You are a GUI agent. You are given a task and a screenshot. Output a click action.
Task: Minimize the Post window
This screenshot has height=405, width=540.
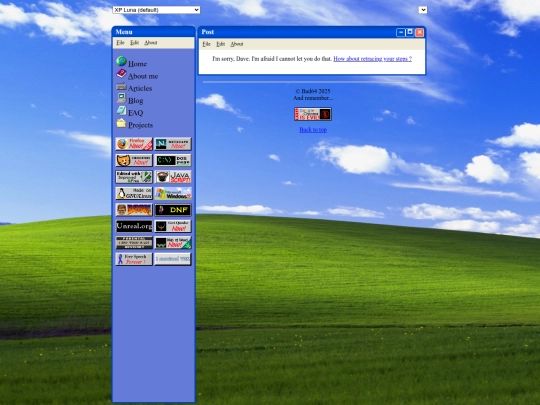click(401, 32)
